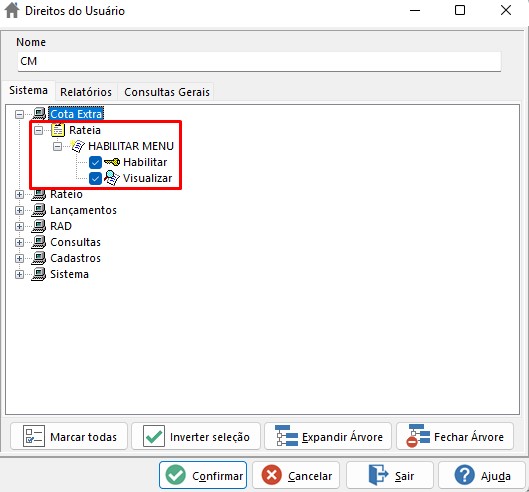Click the computer icon beside Cadastros

pos(39,258)
